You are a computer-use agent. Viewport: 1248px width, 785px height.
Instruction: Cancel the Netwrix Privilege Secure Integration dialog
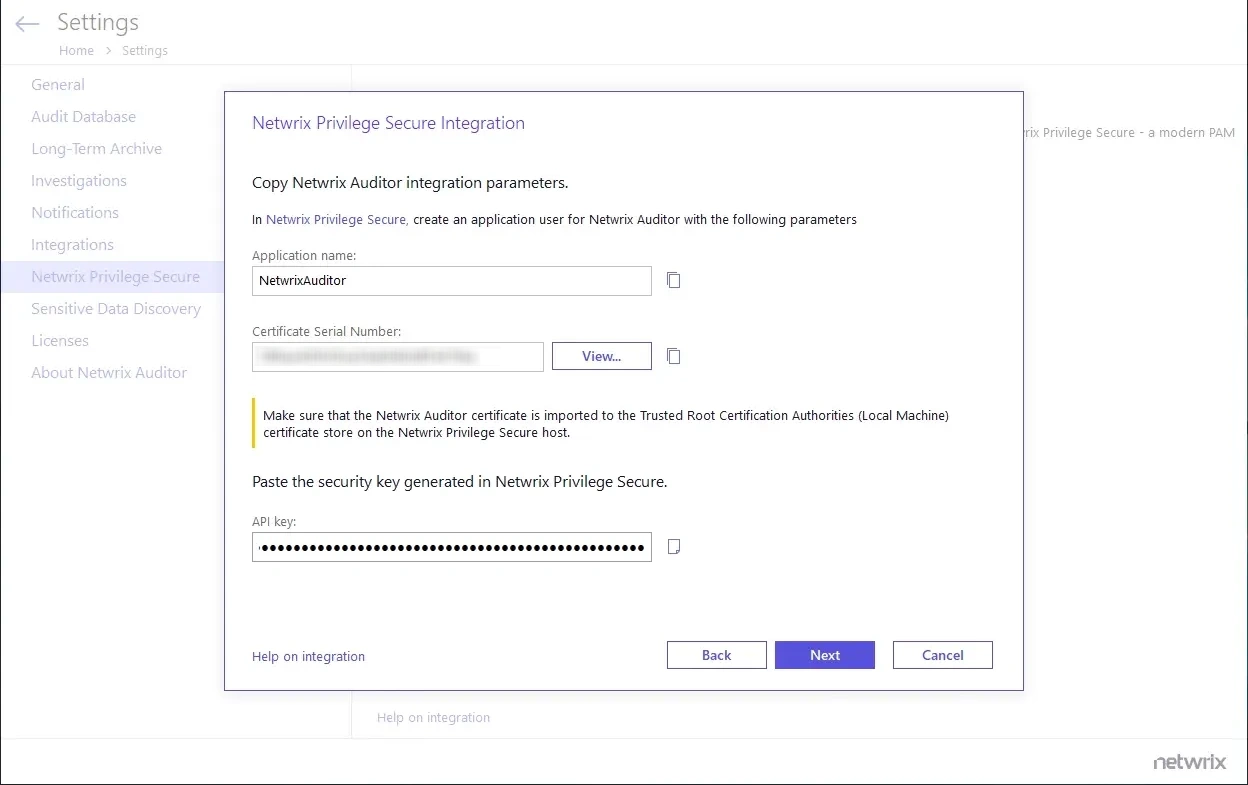942,654
